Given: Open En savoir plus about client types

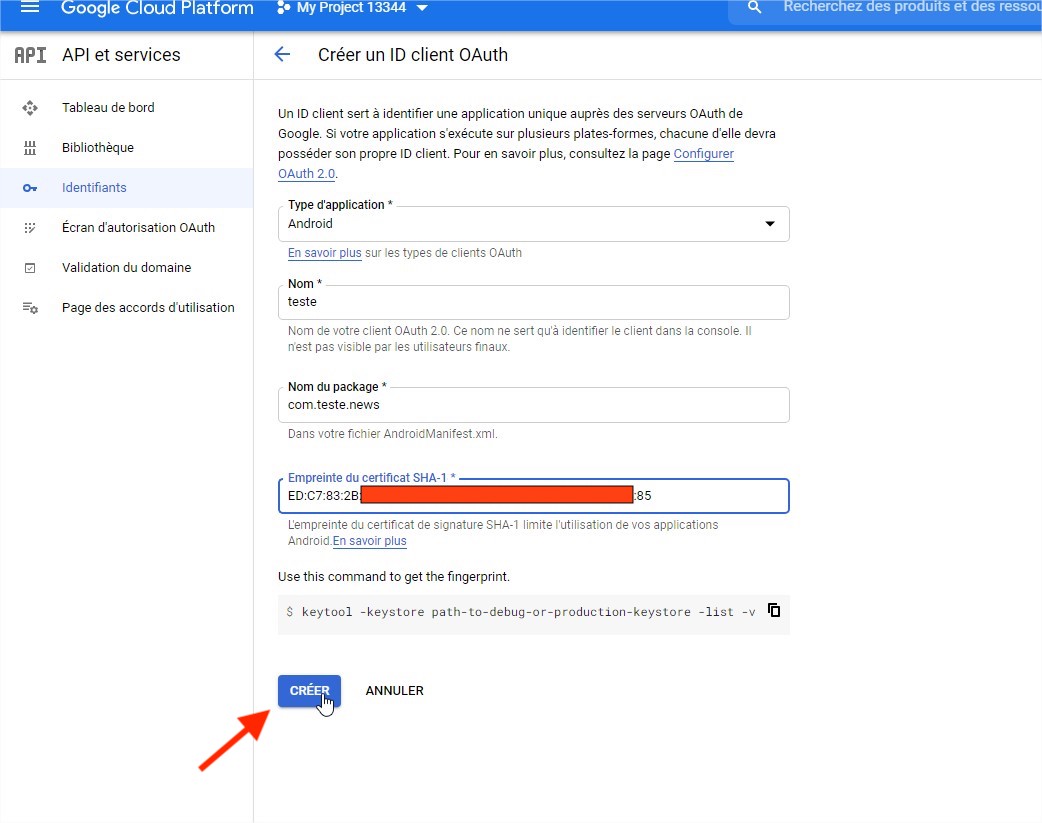Looking at the screenshot, I should pyautogui.click(x=324, y=253).
